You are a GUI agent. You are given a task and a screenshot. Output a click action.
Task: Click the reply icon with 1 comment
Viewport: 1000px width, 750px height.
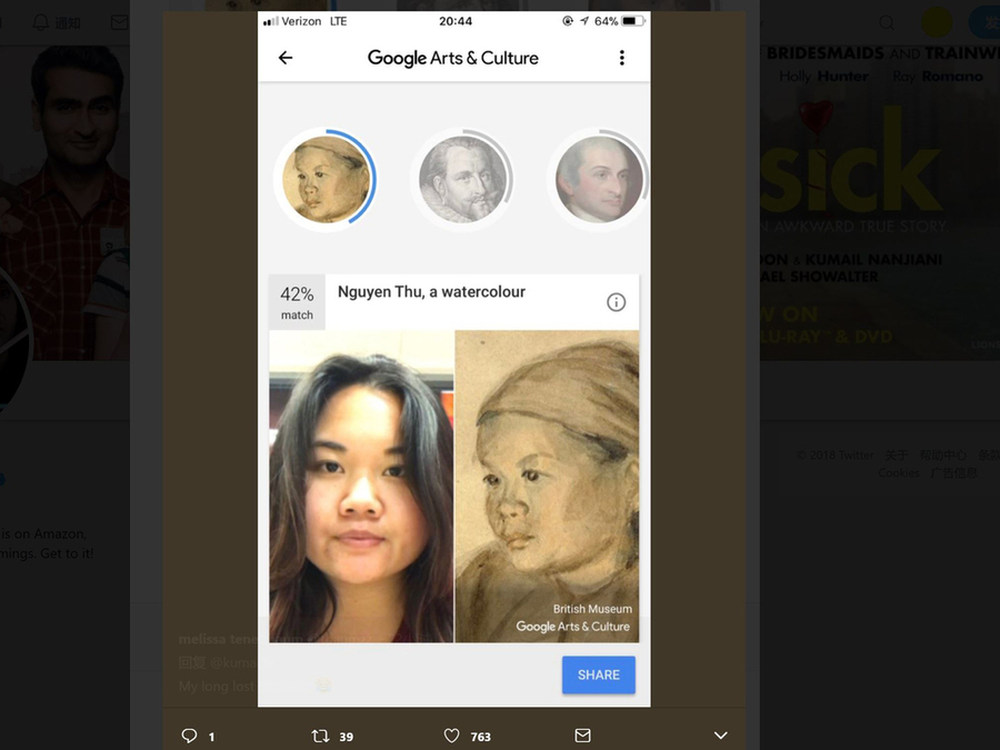tap(189, 735)
